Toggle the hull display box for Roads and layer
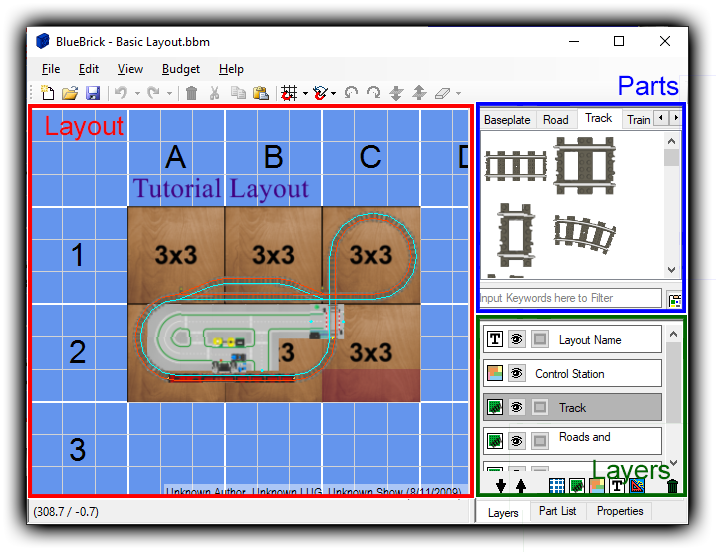The height and width of the screenshot is (552, 716). (540, 441)
